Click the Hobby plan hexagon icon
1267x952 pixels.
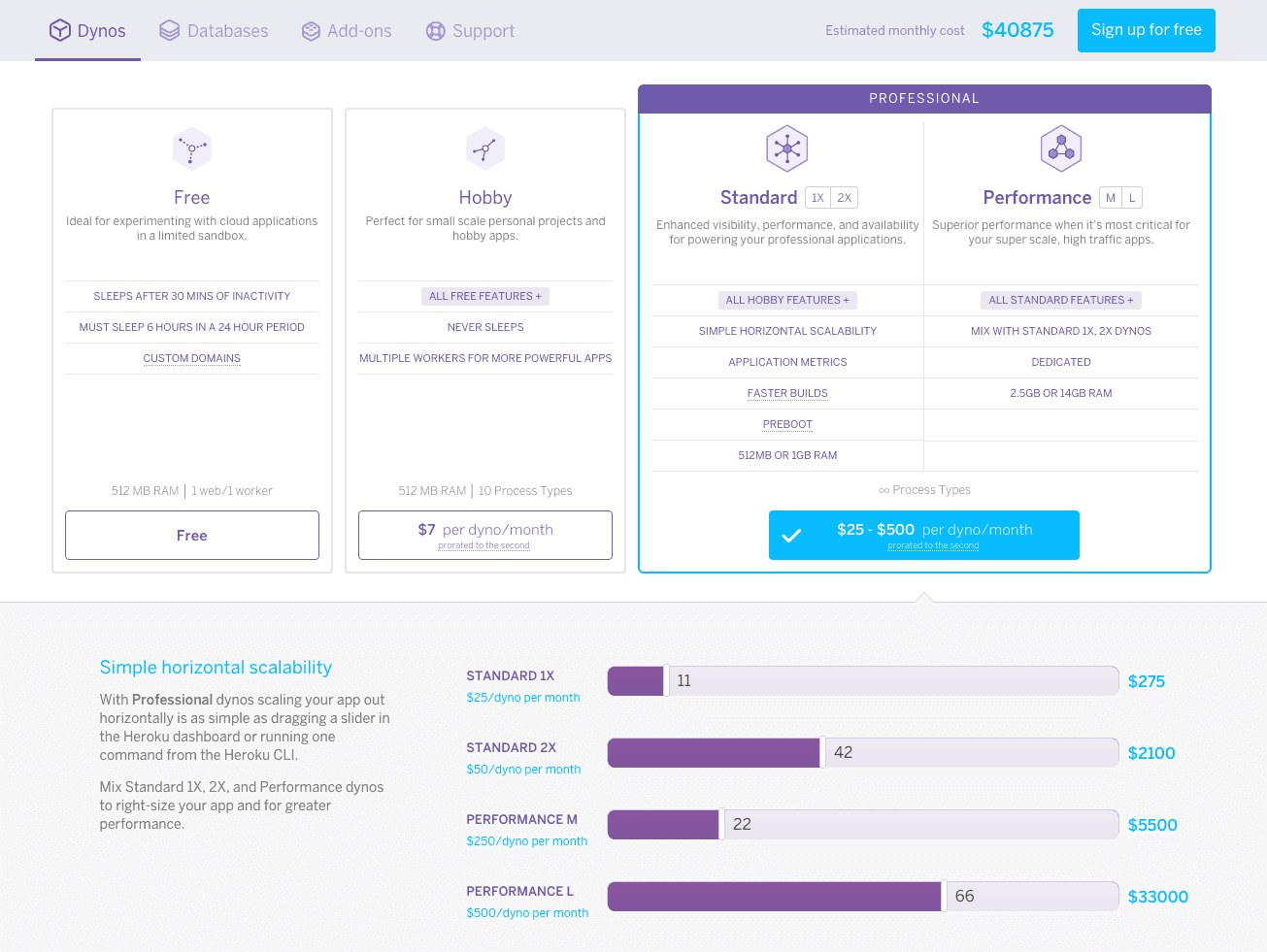[484, 148]
